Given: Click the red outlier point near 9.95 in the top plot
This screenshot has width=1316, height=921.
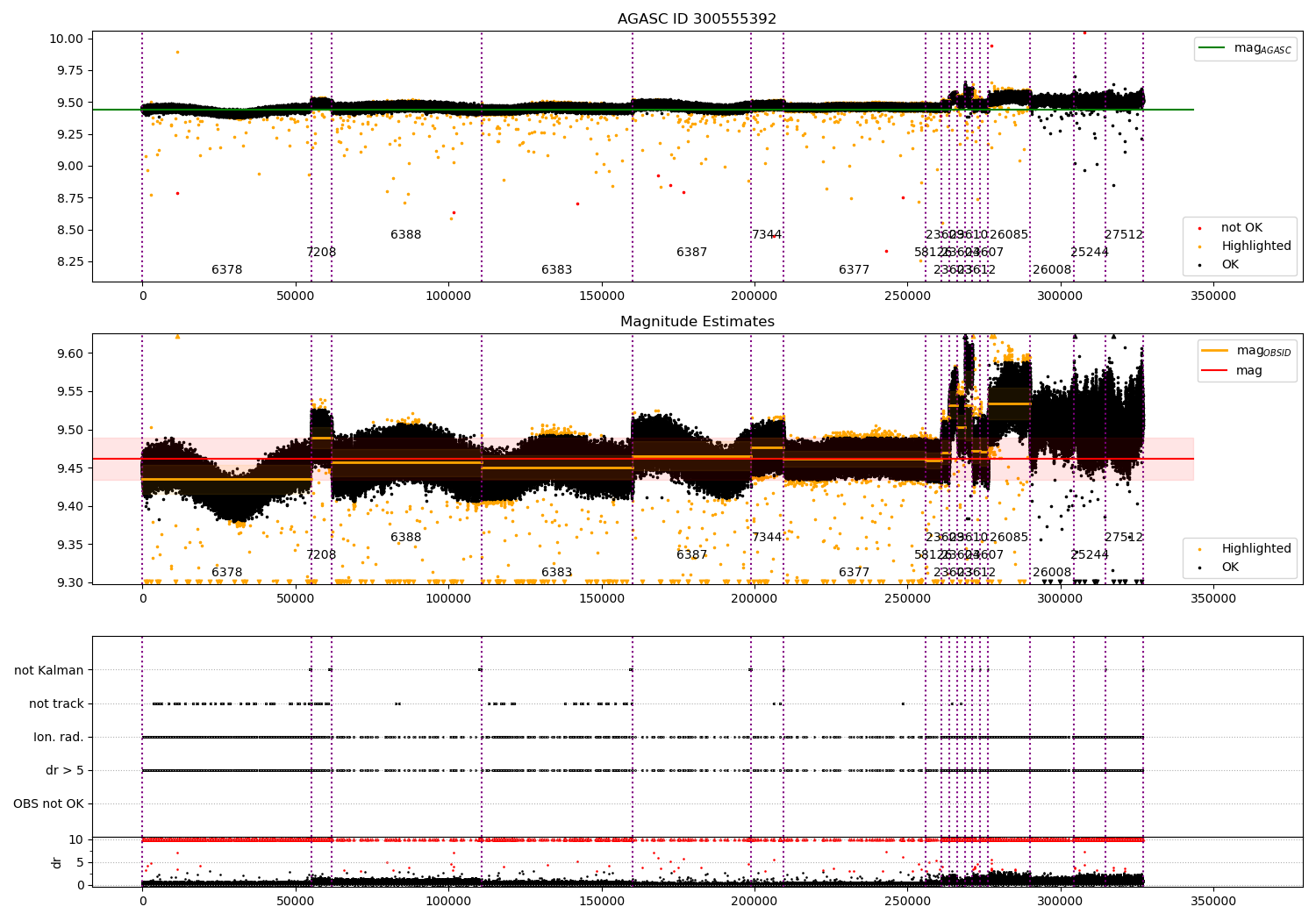Looking at the screenshot, I should point(991,46).
